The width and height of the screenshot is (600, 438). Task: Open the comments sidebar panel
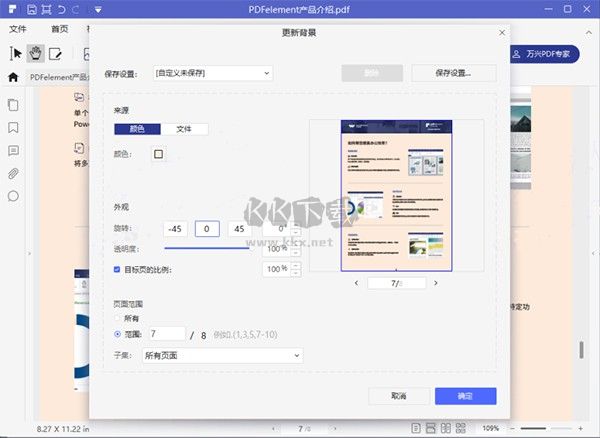pyautogui.click(x=13, y=150)
